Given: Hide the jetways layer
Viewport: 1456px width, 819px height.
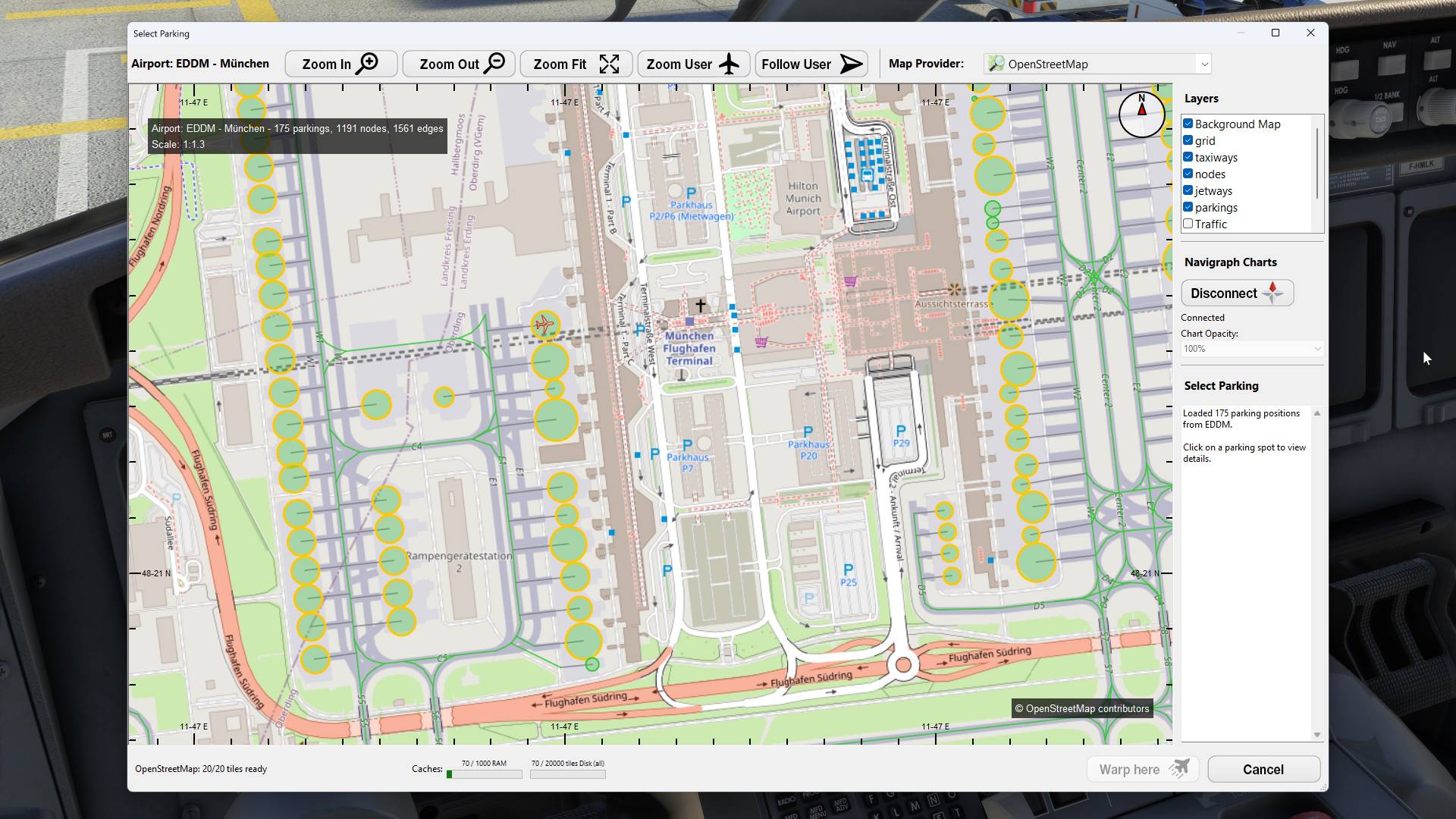Looking at the screenshot, I should click(x=1188, y=190).
